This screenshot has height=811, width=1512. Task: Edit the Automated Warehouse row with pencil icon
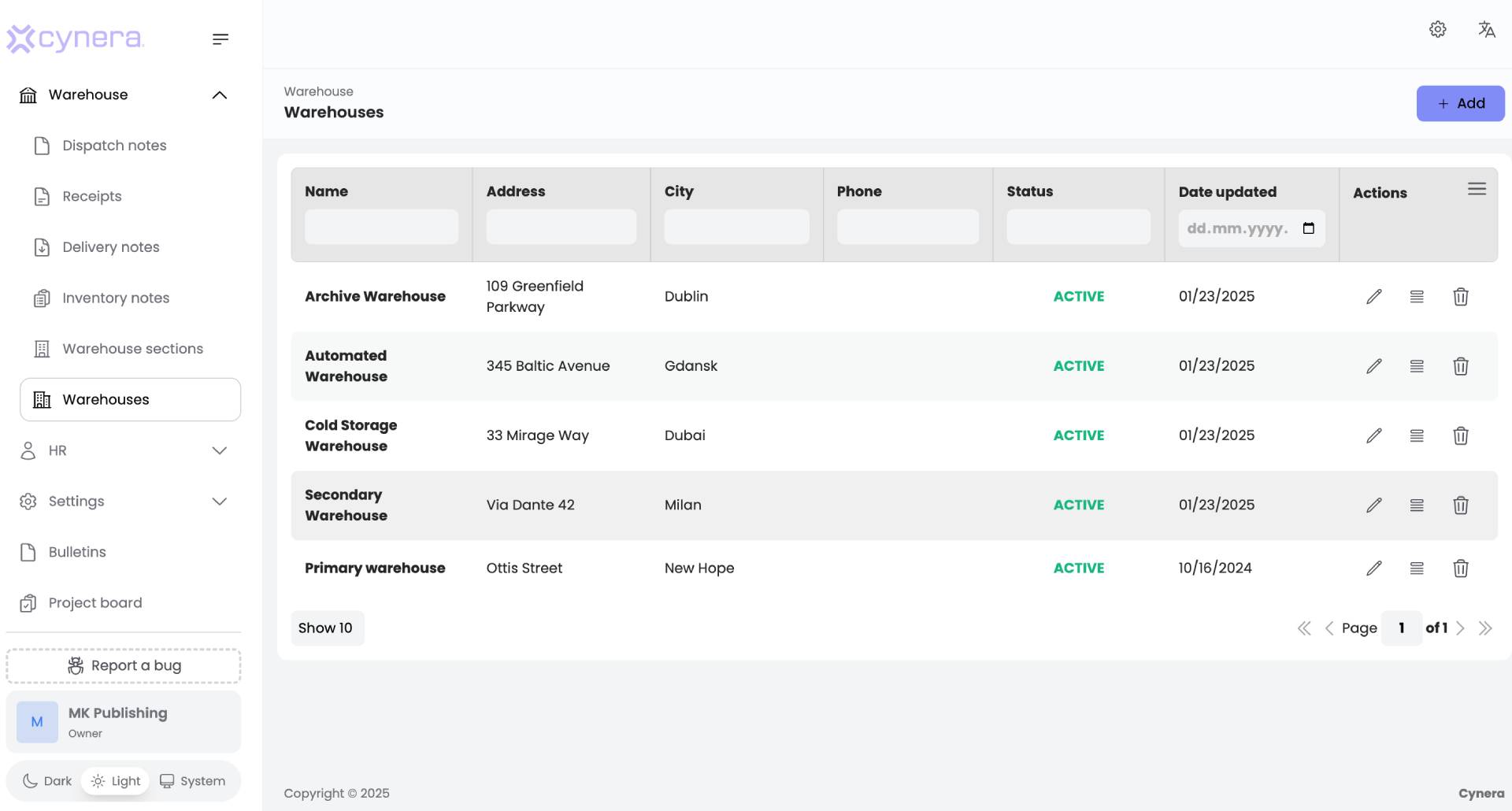coord(1373,366)
